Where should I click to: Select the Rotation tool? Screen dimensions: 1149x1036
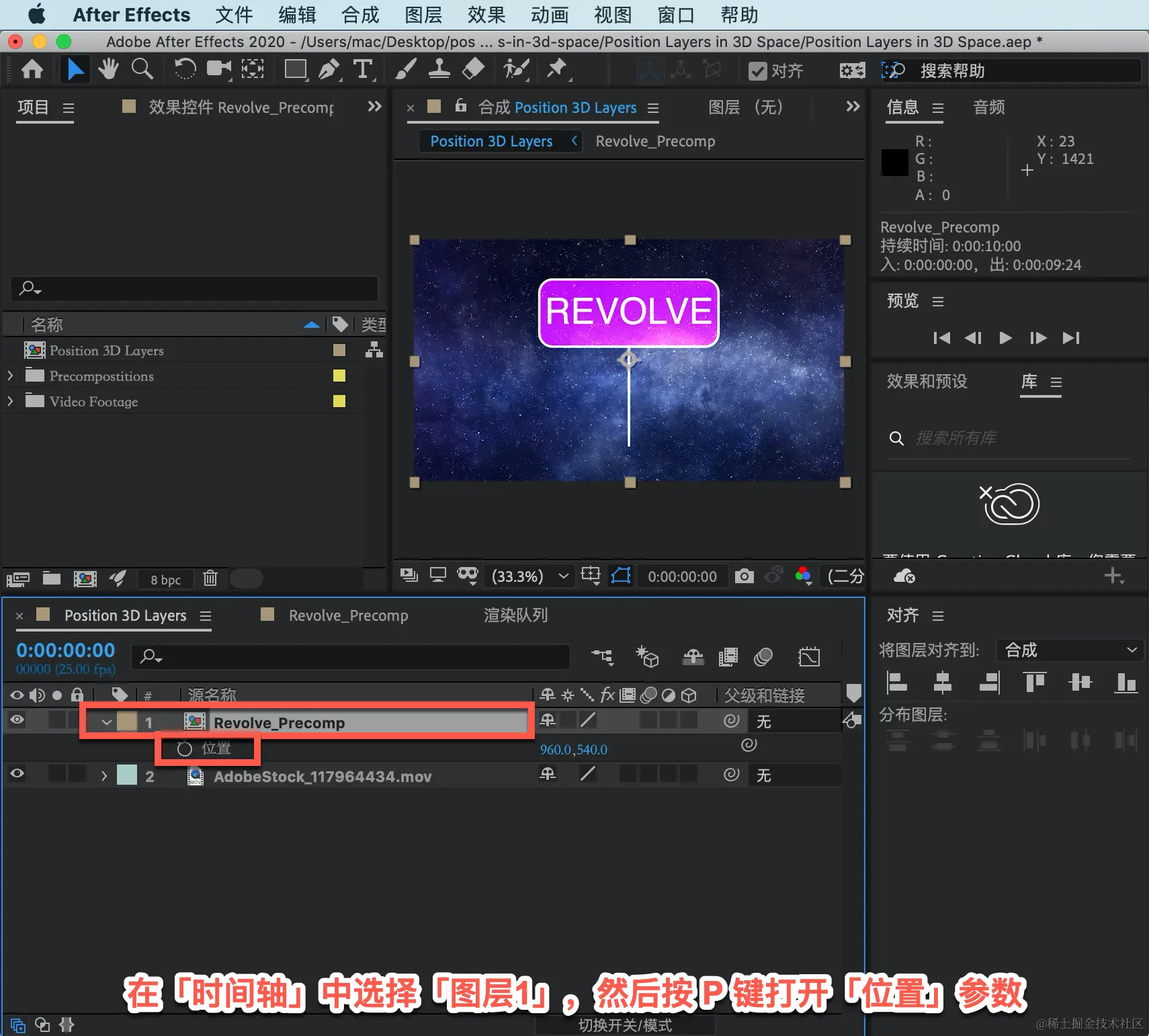pyautogui.click(x=185, y=69)
